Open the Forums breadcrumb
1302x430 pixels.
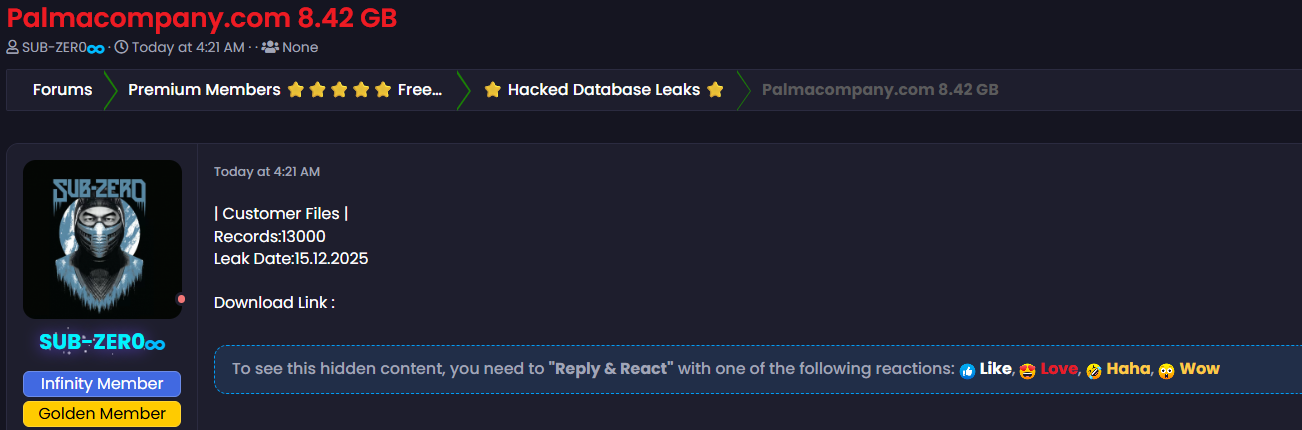coord(62,90)
